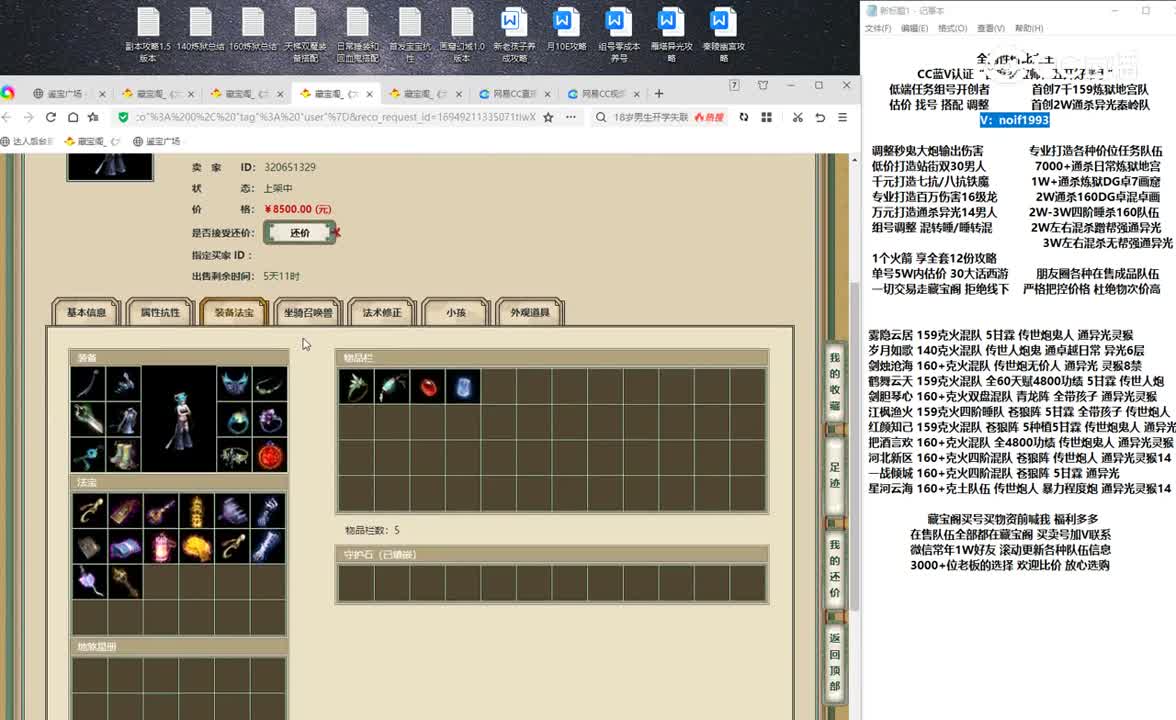Click the necklace equipment slot icon
1176x720 pixels.
[270, 383]
